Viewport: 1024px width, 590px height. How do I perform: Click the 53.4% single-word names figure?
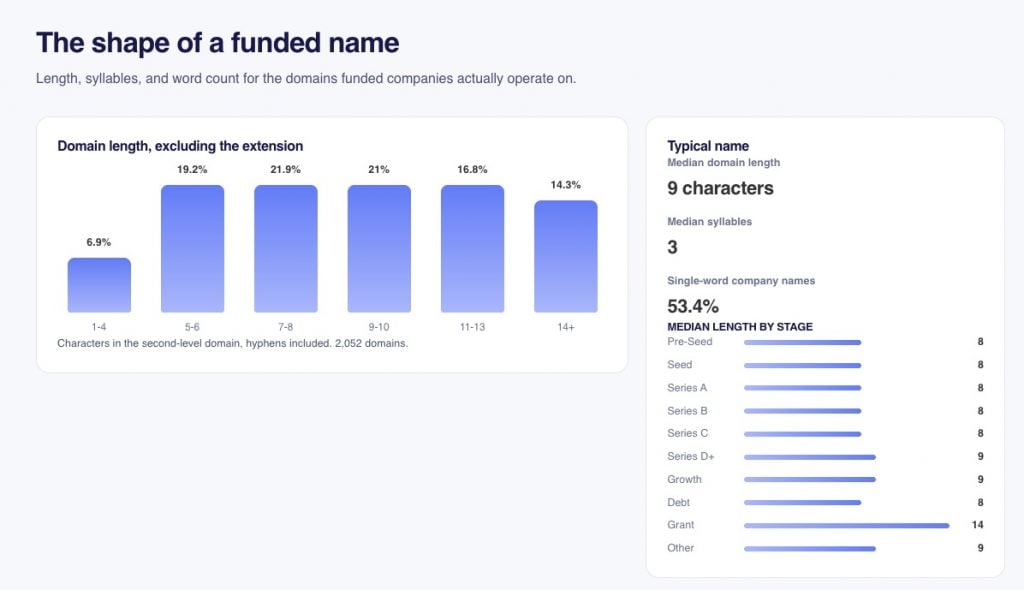(693, 306)
